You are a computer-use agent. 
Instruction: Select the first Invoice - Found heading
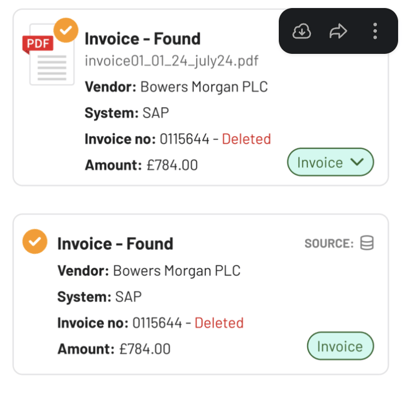coord(142,39)
